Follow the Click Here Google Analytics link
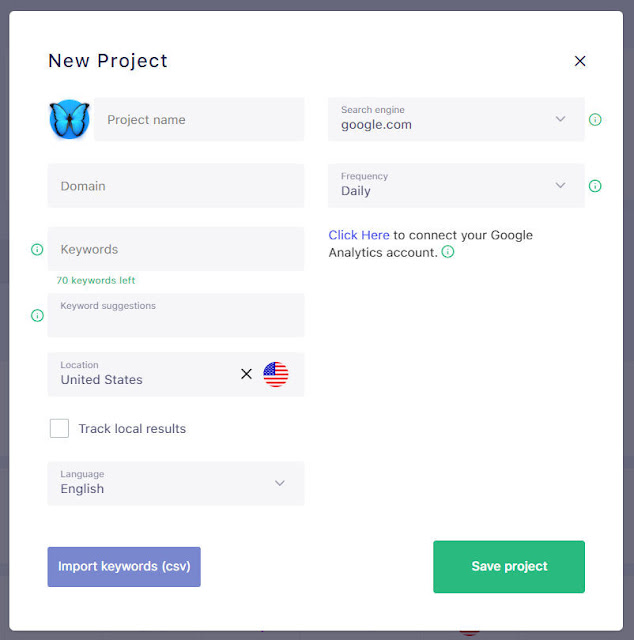This screenshot has width=634, height=640. pos(359,235)
